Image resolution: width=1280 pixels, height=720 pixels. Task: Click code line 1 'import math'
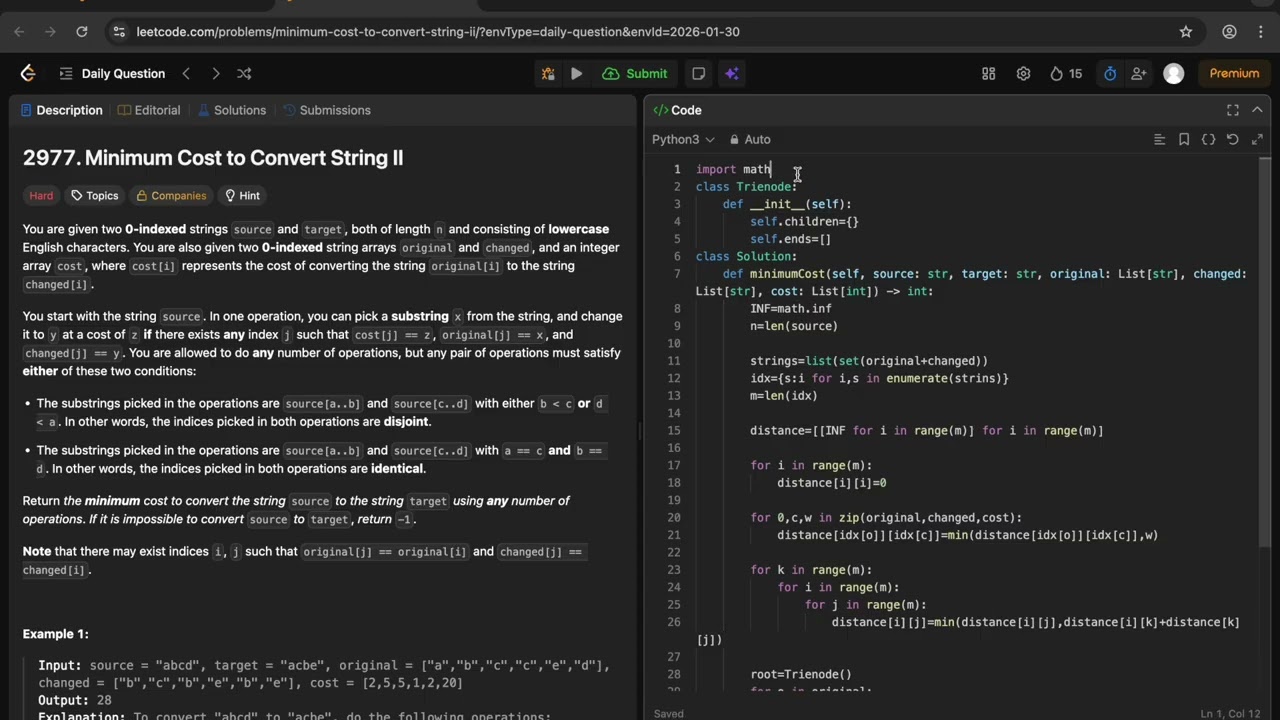pos(733,169)
